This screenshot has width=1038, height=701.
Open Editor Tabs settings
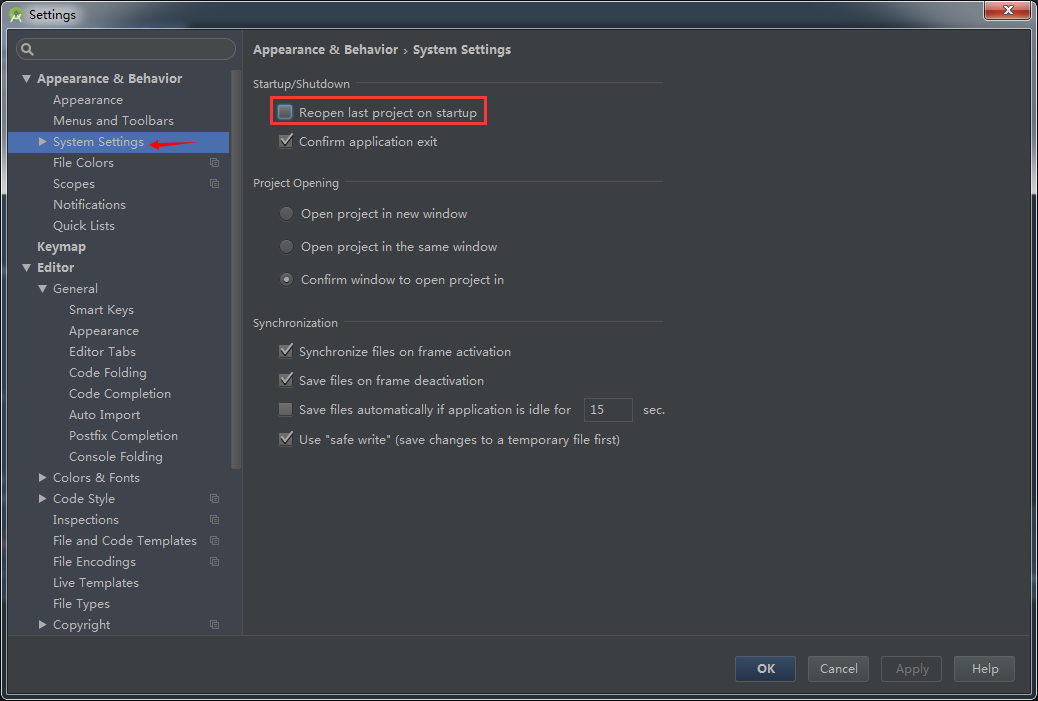[102, 351]
